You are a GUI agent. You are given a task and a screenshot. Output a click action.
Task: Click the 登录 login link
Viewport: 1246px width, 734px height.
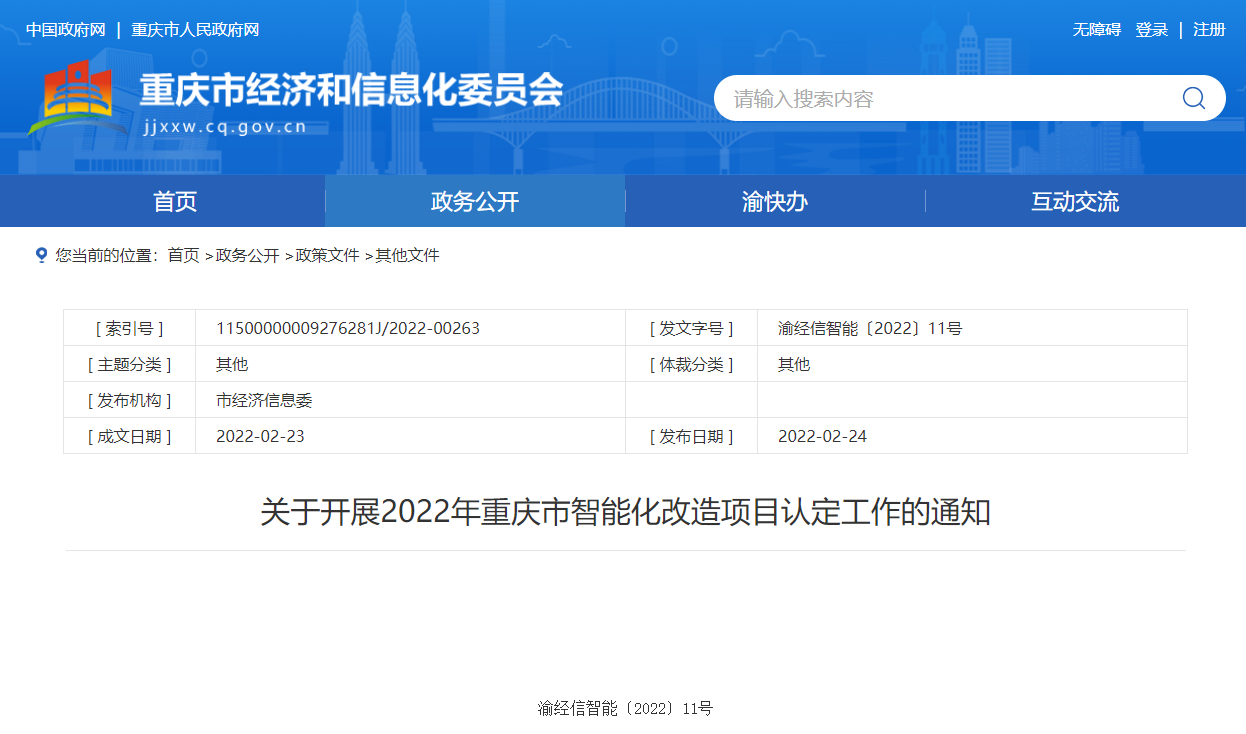pos(1151,30)
